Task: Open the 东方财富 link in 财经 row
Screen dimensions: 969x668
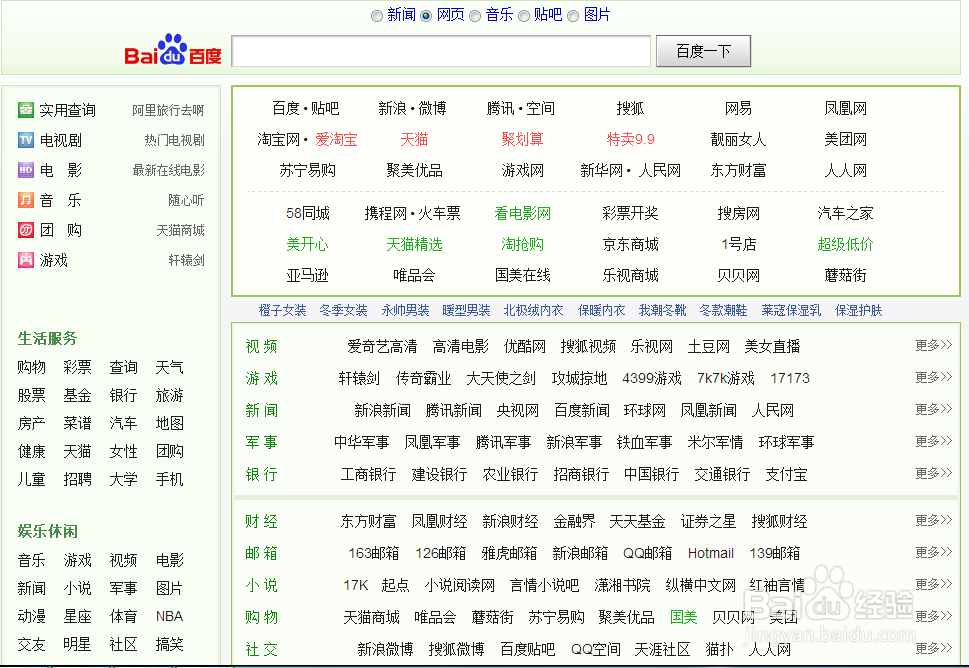Action: (368, 522)
